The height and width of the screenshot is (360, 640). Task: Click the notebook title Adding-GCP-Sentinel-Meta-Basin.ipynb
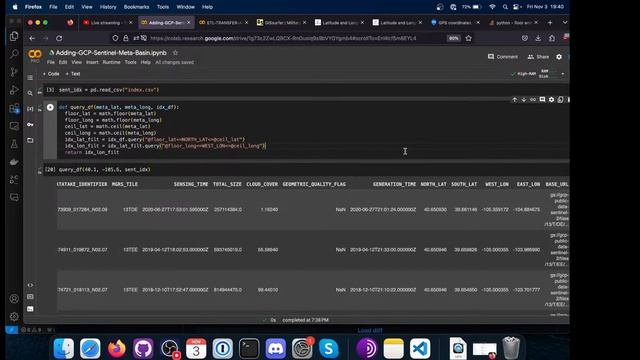pyautogui.click(x=111, y=53)
